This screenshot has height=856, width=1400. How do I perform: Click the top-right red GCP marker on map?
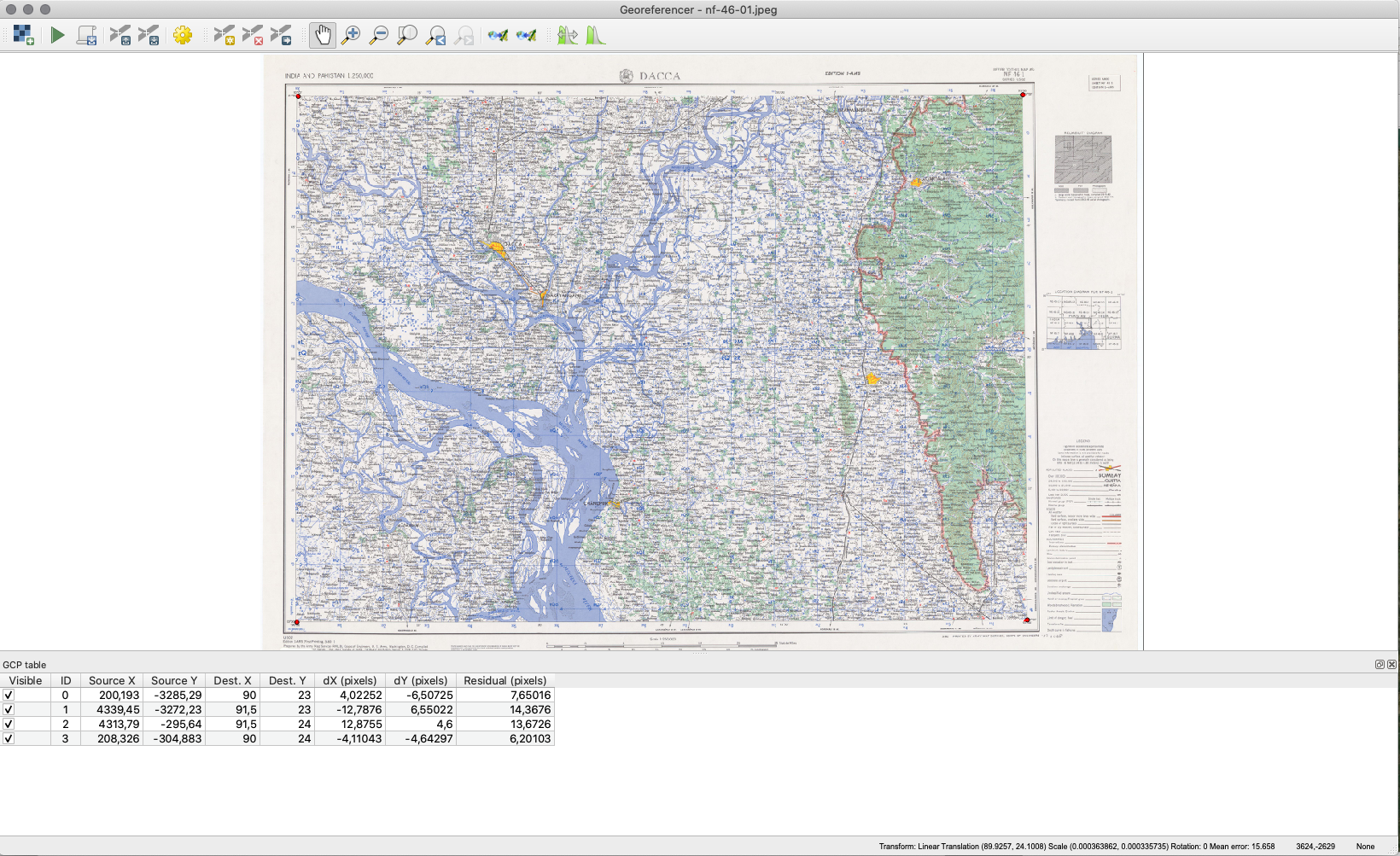click(1023, 95)
